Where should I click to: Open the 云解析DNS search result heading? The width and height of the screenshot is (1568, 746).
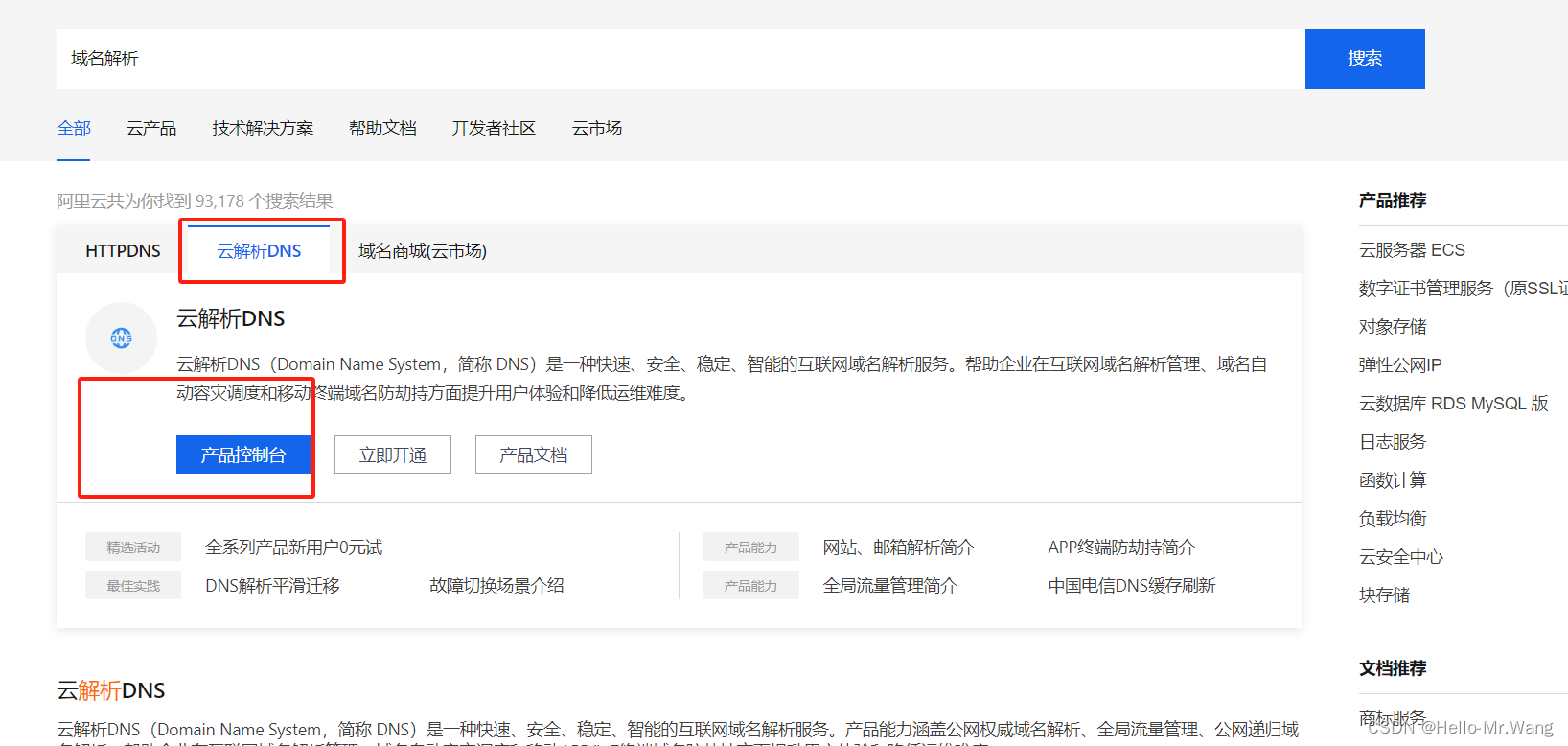(111, 690)
